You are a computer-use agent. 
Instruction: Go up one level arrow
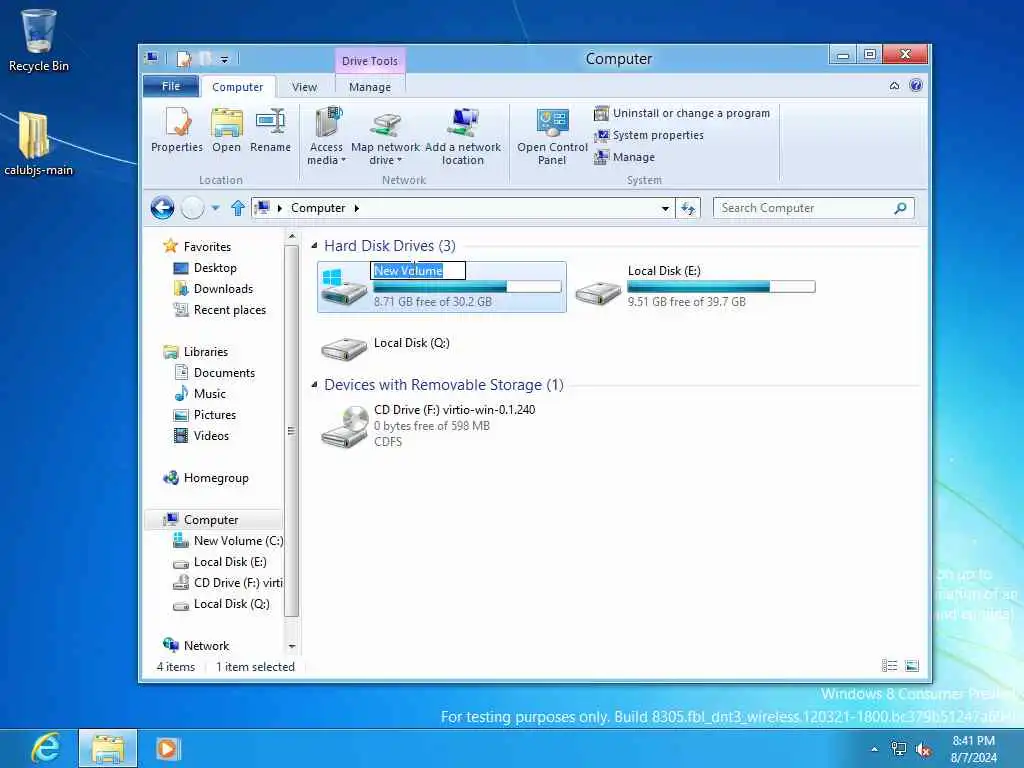[238, 208]
